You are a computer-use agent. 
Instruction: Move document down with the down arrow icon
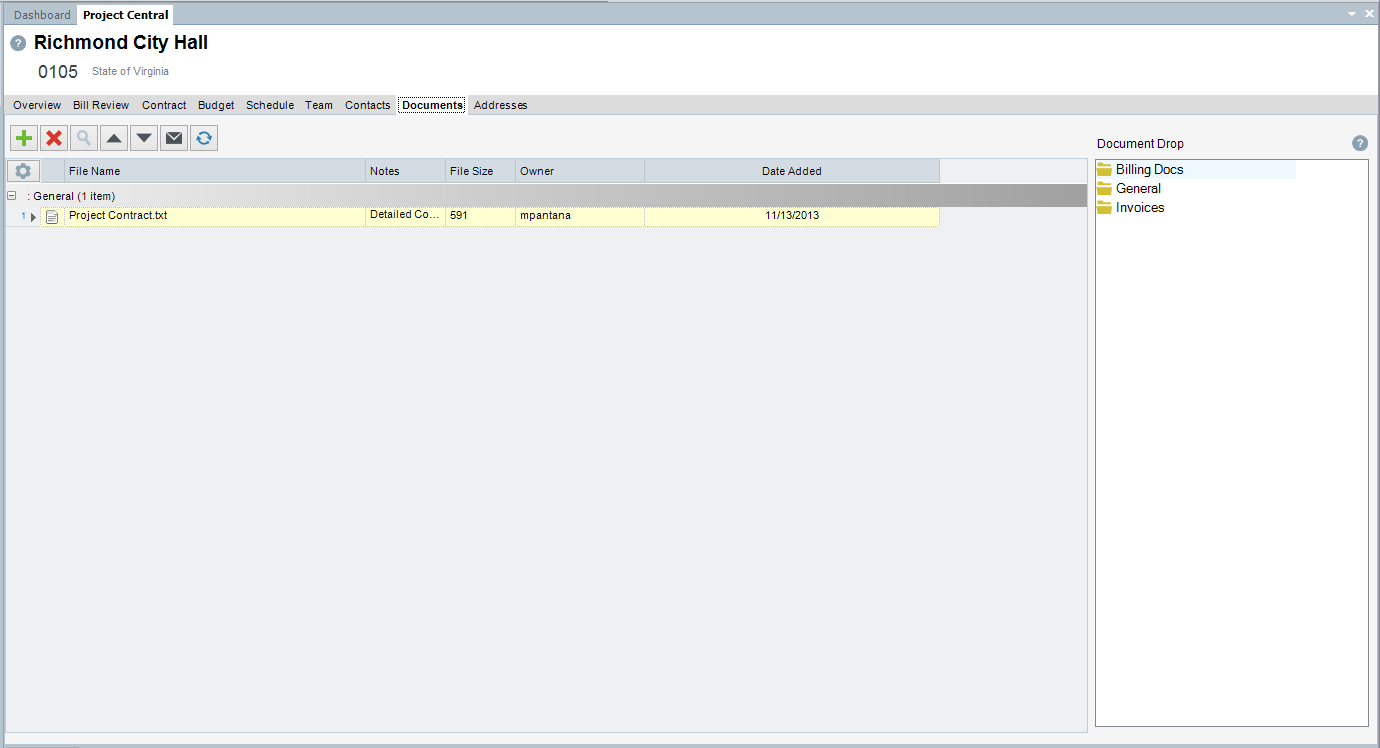click(144, 138)
